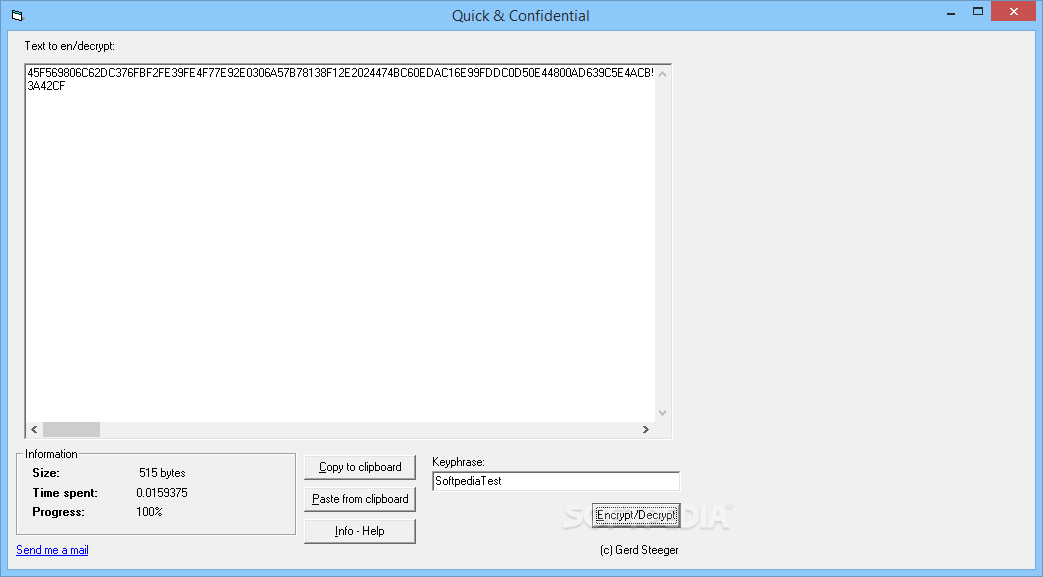
Task: Click the vertical scrollbar up arrow
Action: 663,74
